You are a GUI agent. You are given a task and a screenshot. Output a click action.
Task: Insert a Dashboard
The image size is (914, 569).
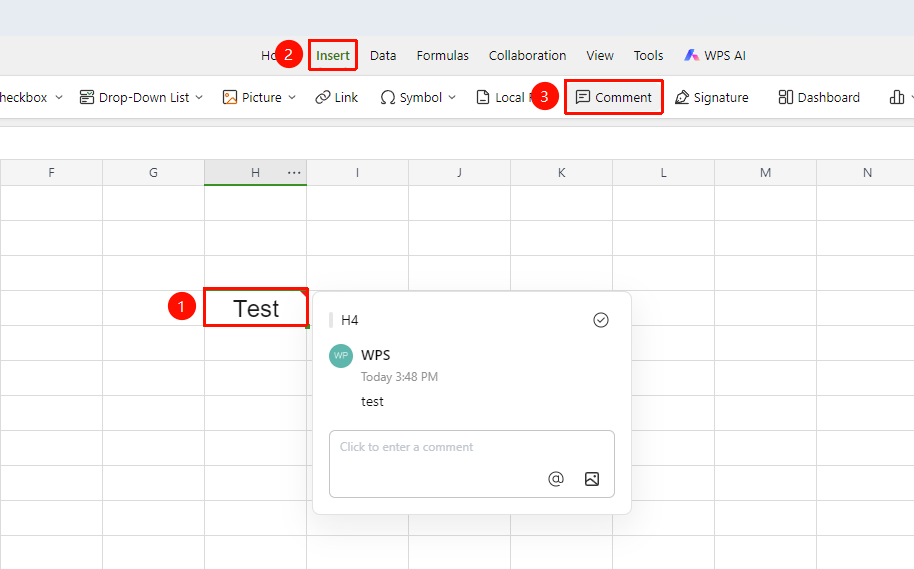tap(819, 97)
